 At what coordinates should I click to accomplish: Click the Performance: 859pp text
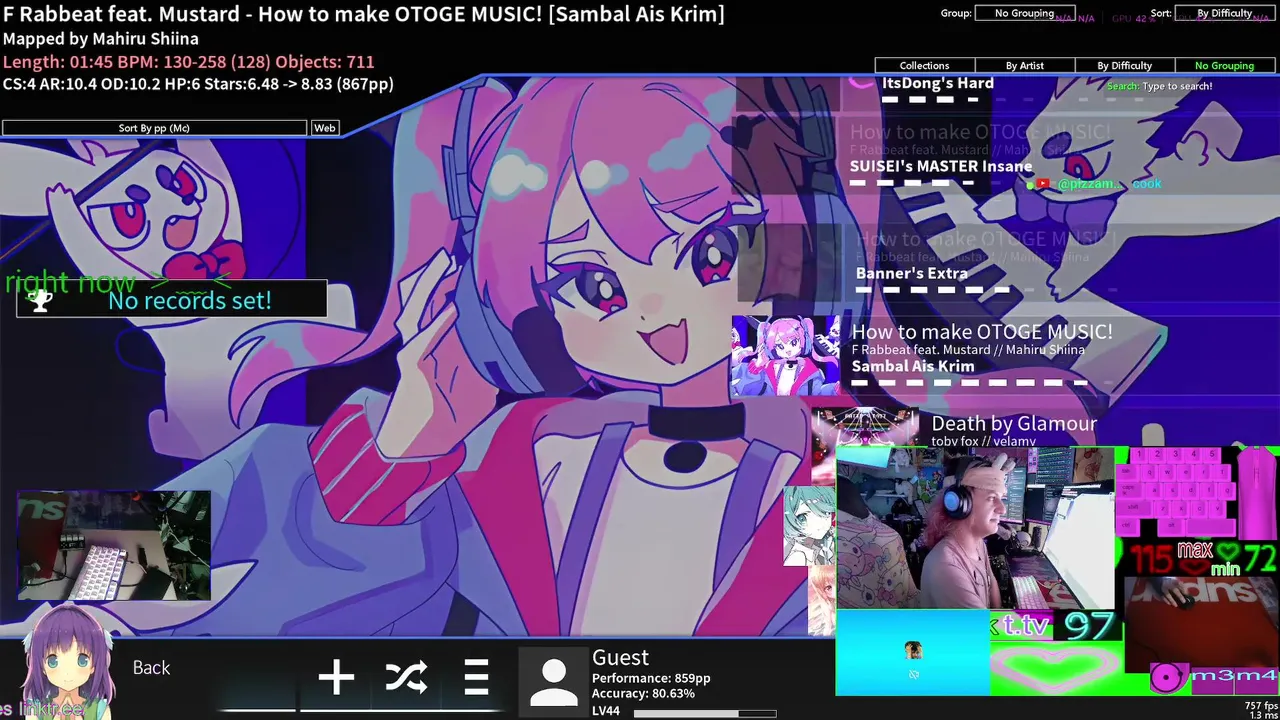pyautogui.click(x=651, y=678)
